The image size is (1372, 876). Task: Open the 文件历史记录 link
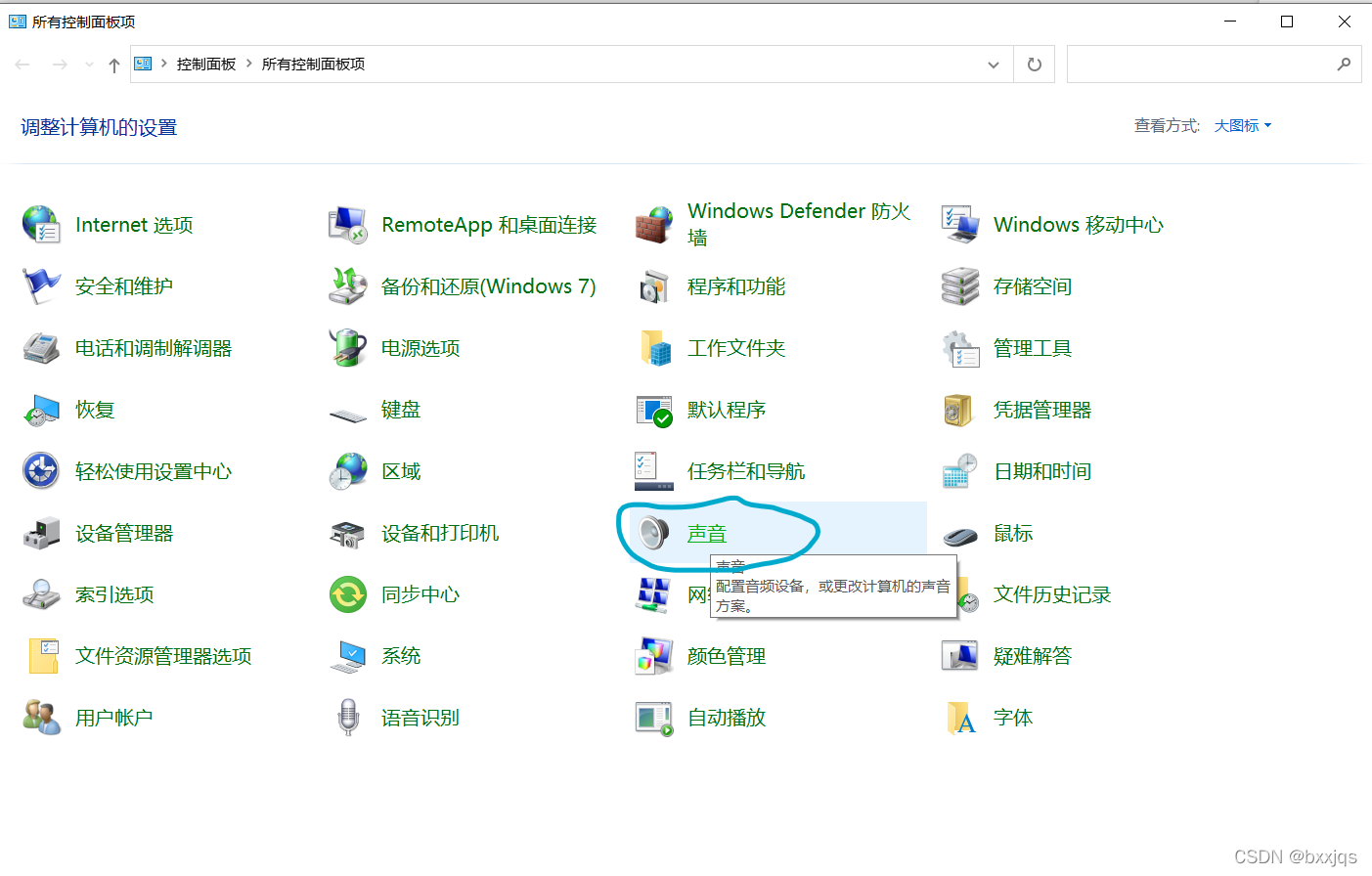(x=1052, y=594)
